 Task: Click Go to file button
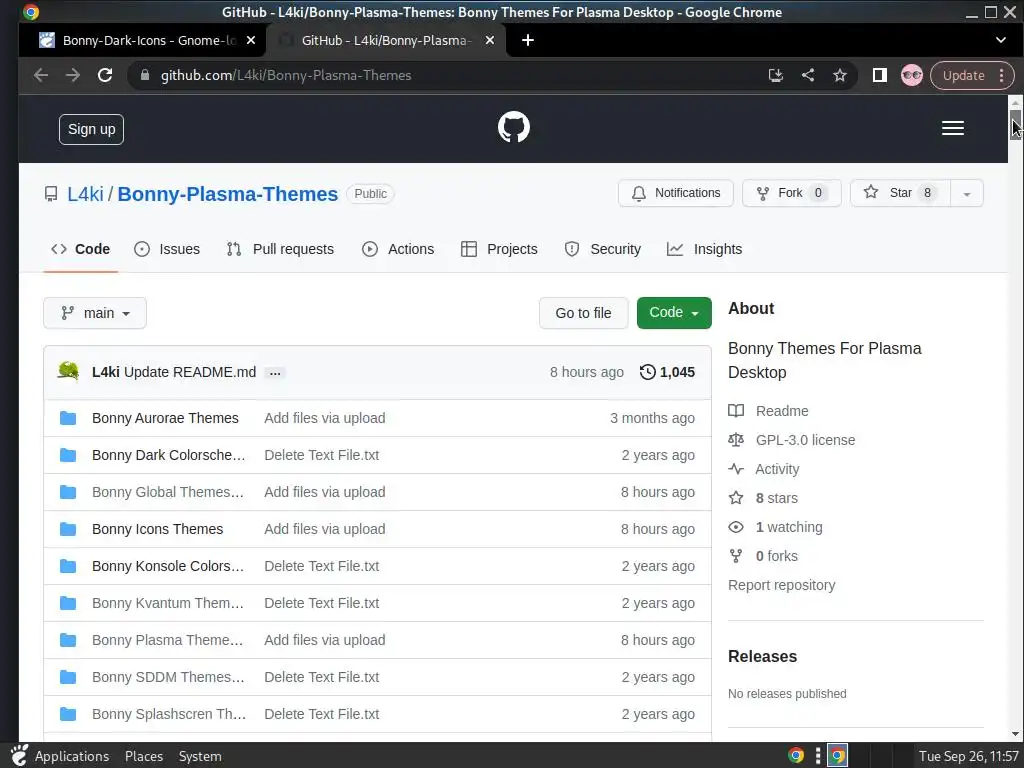(x=583, y=313)
